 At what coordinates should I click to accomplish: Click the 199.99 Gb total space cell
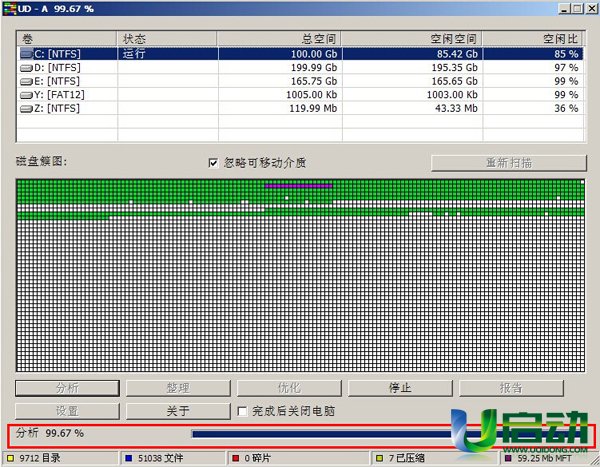pos(280,68)
